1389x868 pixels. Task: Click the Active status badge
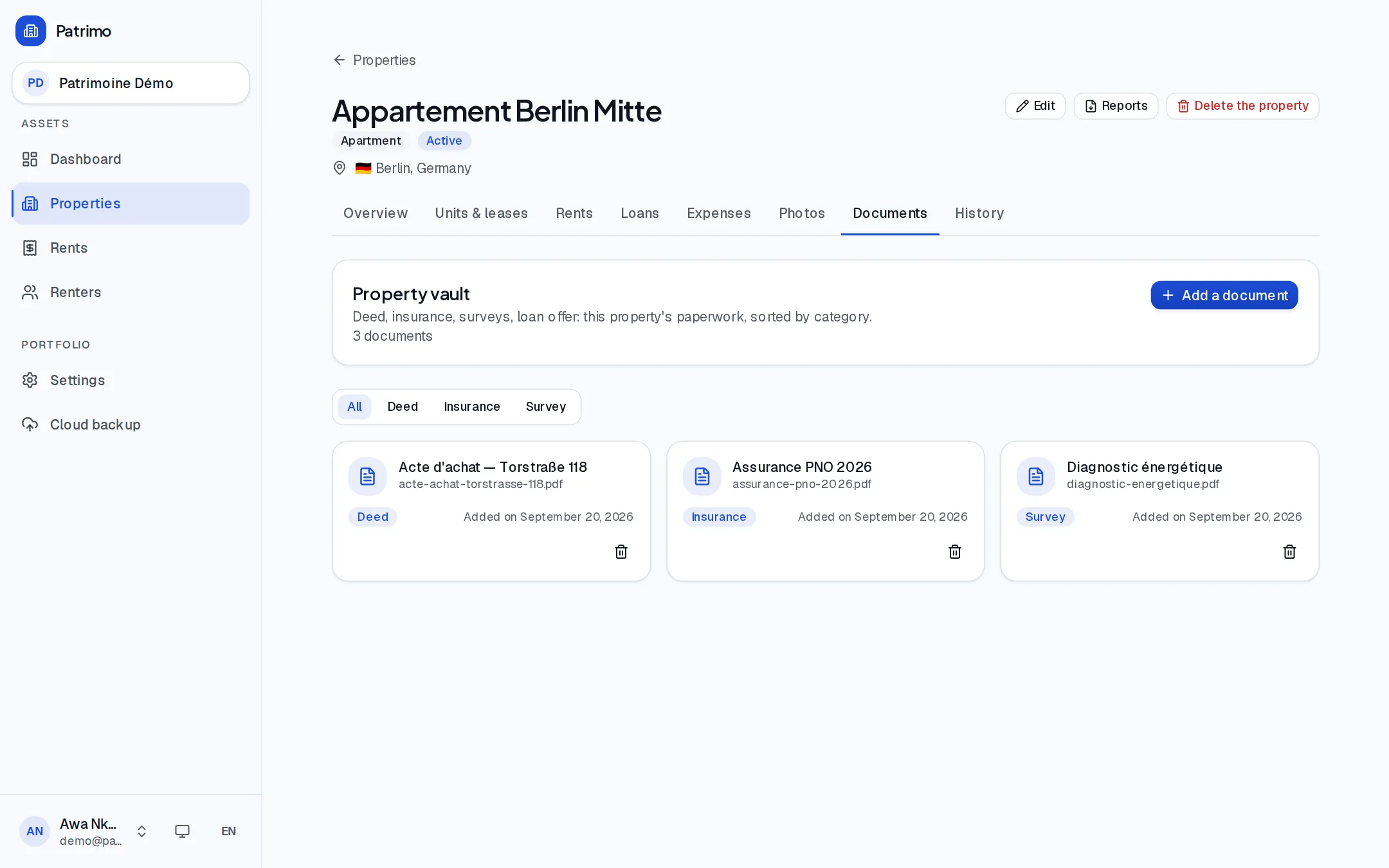pyautogui.click(x=444, y=141)
